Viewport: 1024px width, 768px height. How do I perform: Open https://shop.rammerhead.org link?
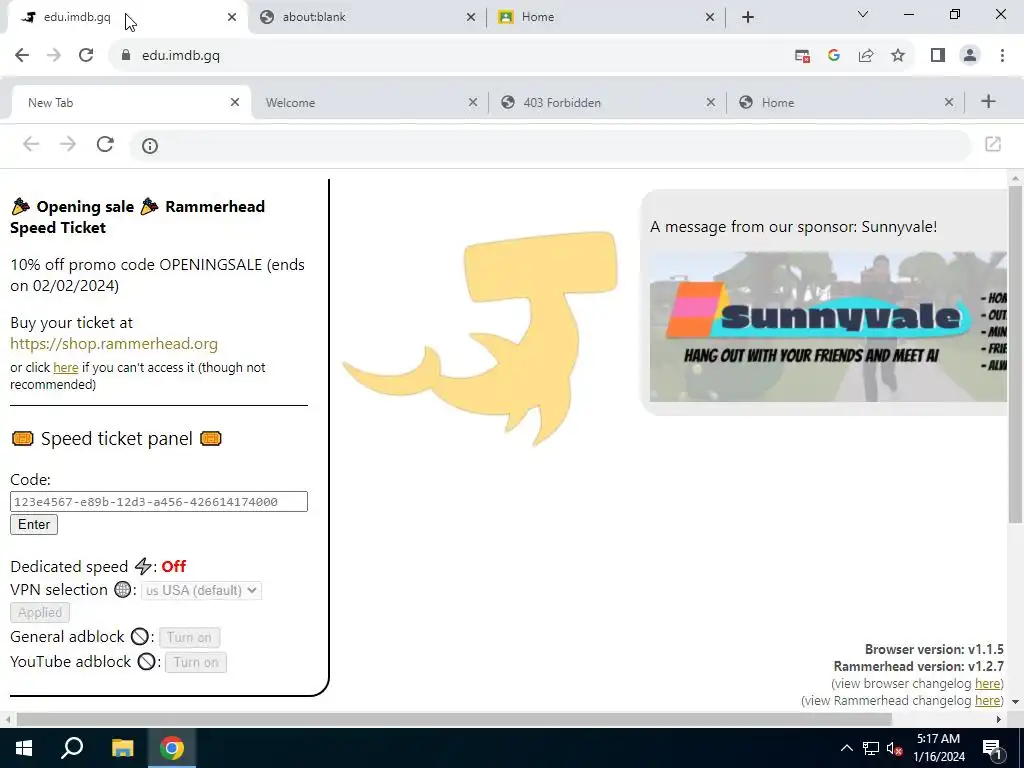pos(114,344)
